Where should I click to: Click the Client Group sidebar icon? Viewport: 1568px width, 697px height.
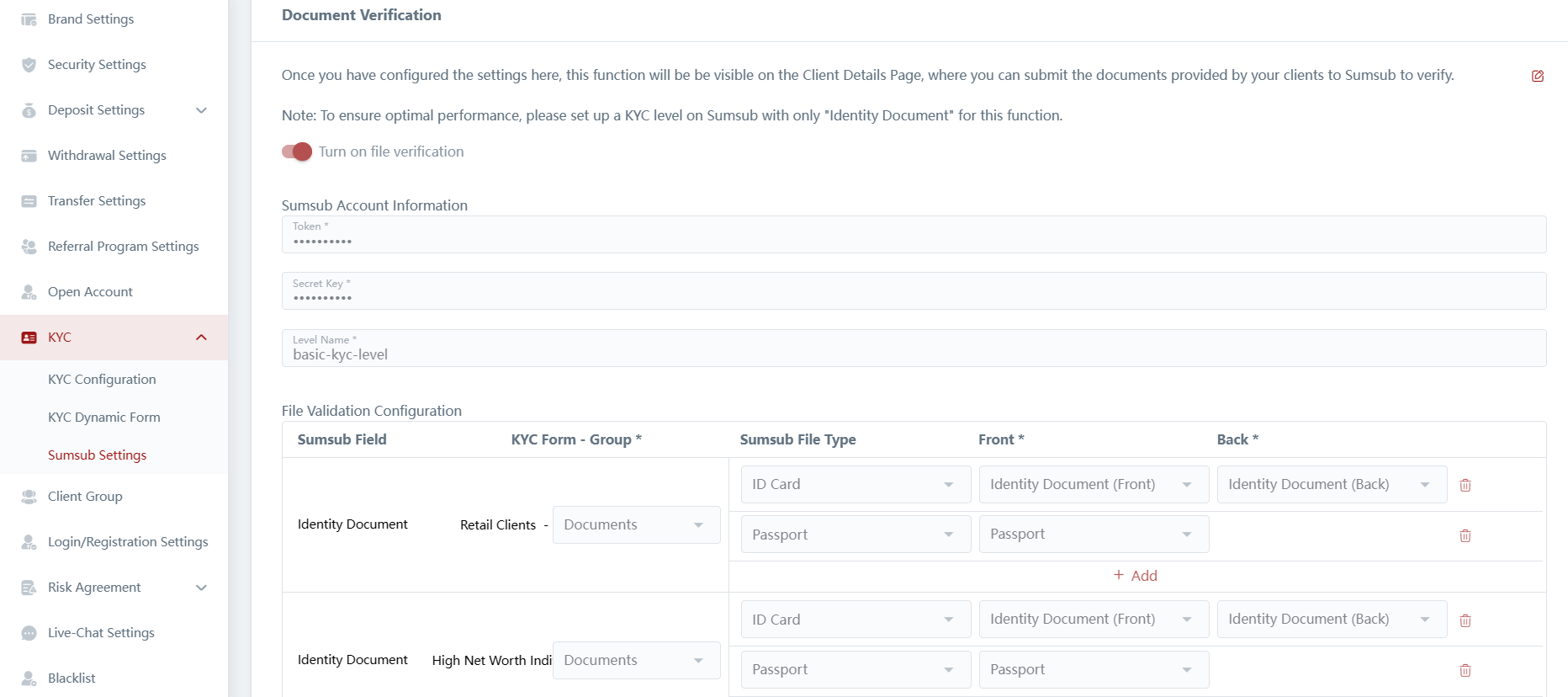tap(29, 497)
